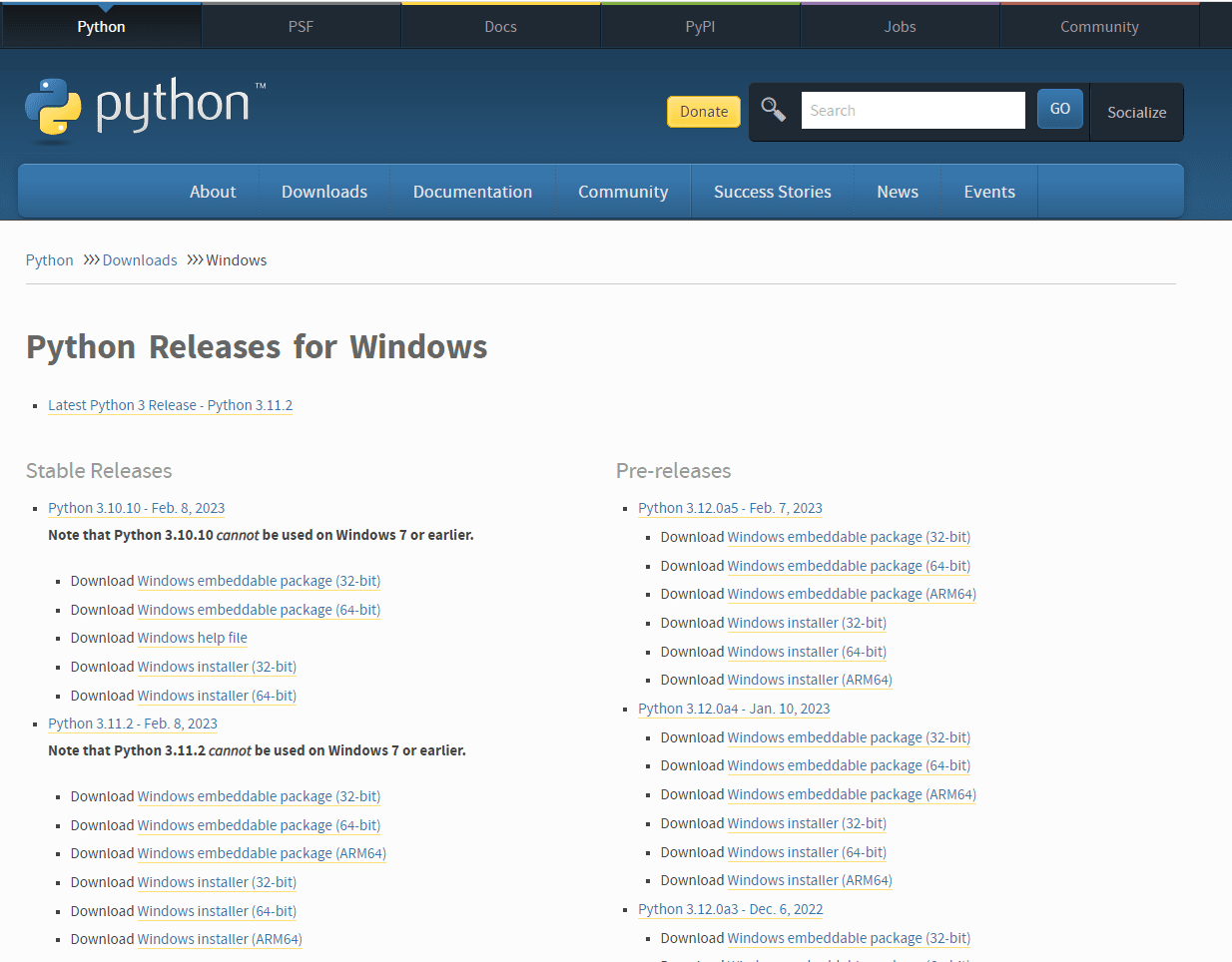Viewport: 1232px width, 962px height.
Task: Click the magnifying glass search icon
Action: pos(773,109)
